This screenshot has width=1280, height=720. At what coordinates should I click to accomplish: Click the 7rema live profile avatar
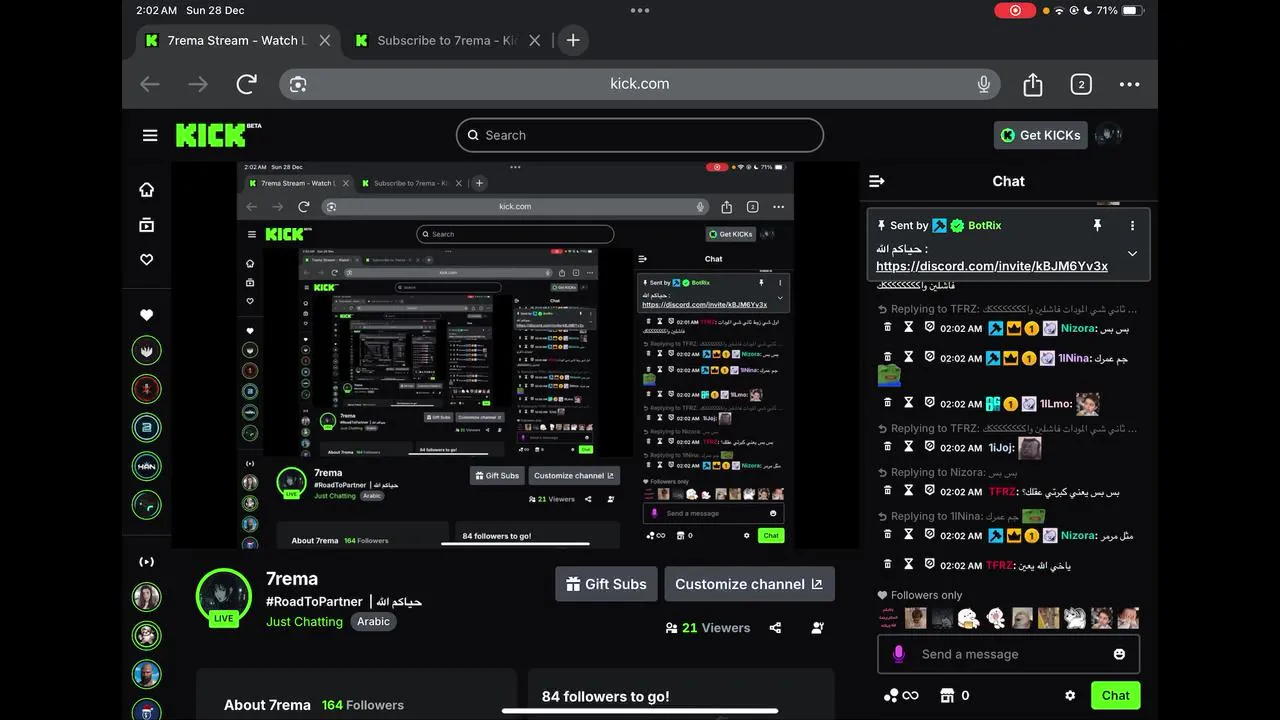coord(223,598)
